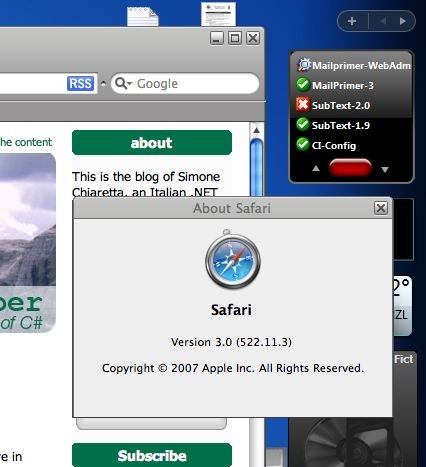Click the Safari compass logo
Viewport: 426px width, 467px height.
(233, 260)
